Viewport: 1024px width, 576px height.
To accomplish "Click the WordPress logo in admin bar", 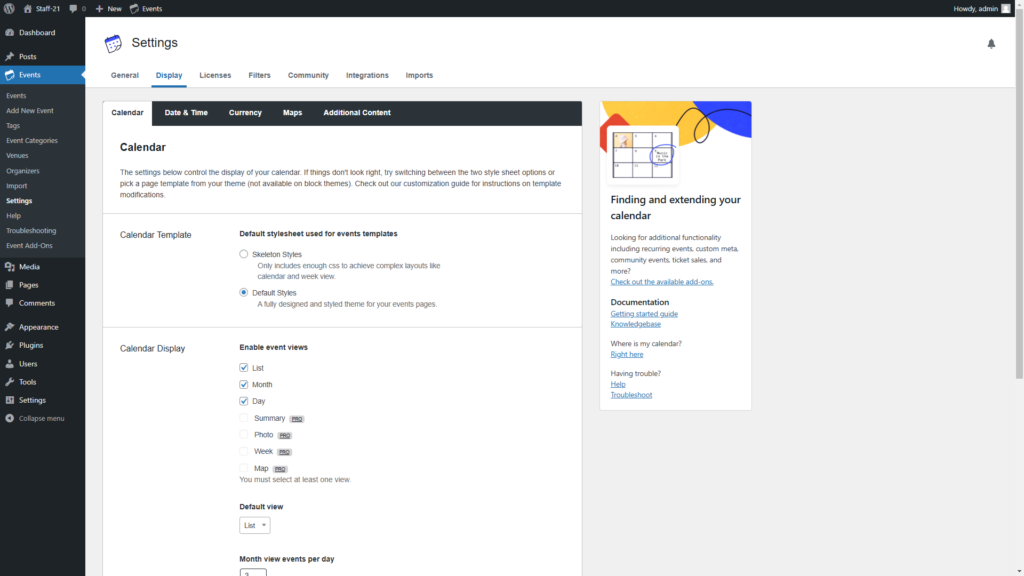I will coord(9,8).
